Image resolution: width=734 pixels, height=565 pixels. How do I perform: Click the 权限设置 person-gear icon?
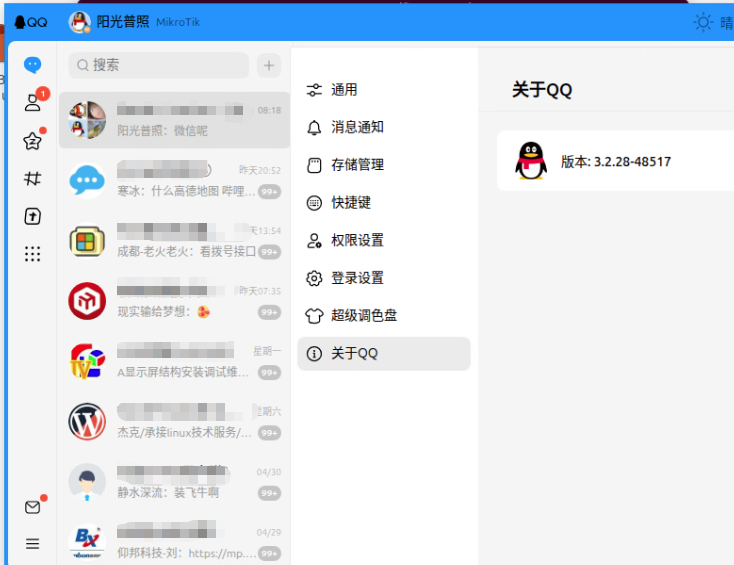coord(314,241)
